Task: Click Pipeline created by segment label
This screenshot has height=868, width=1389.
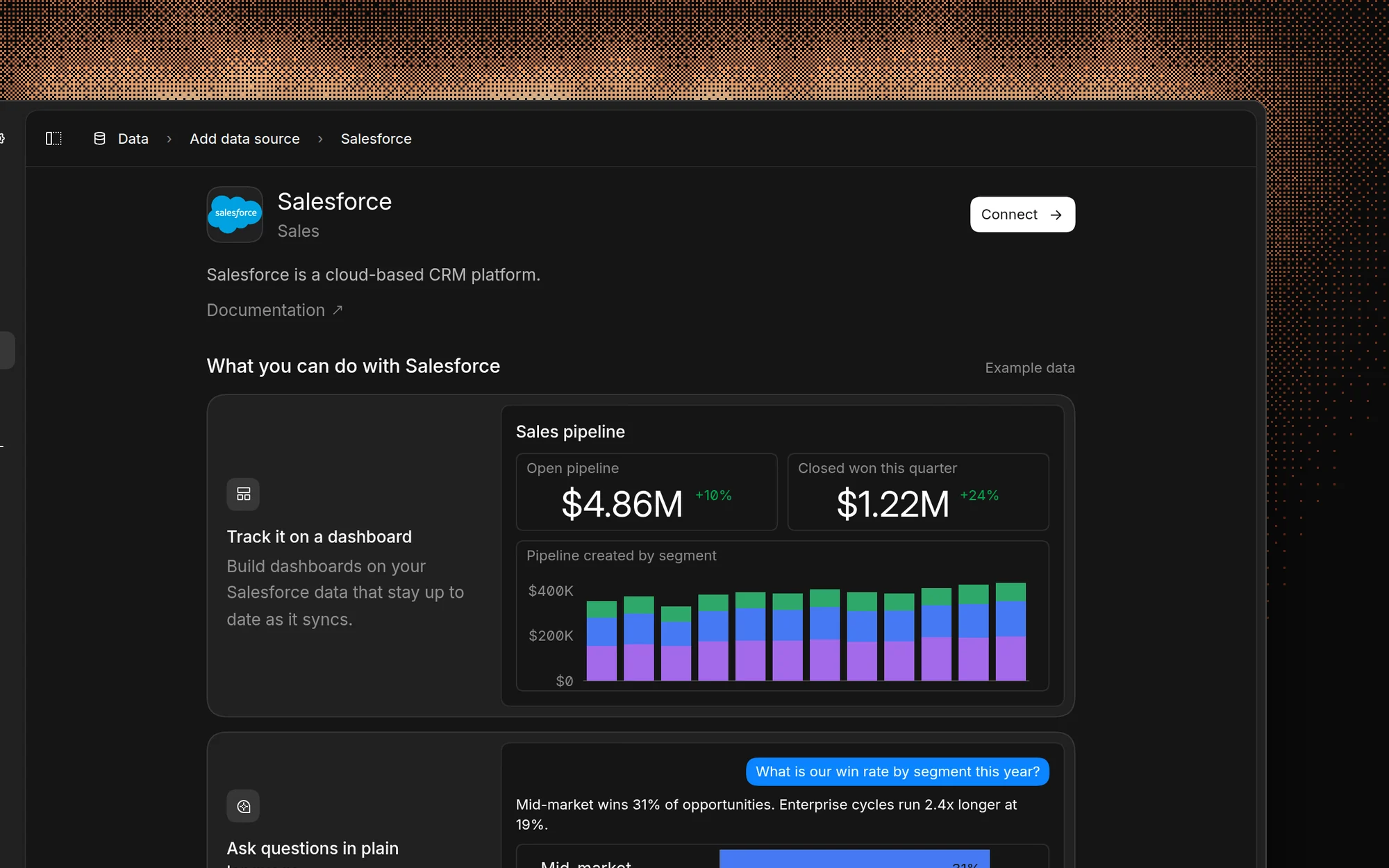Action: pos(621,556)
